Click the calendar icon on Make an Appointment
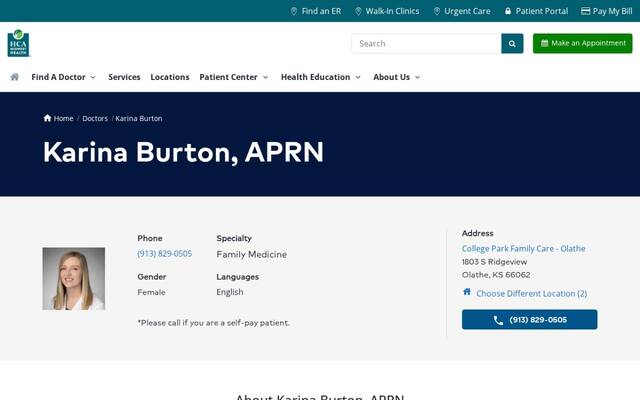640x400 pixels. pos(544,43)
